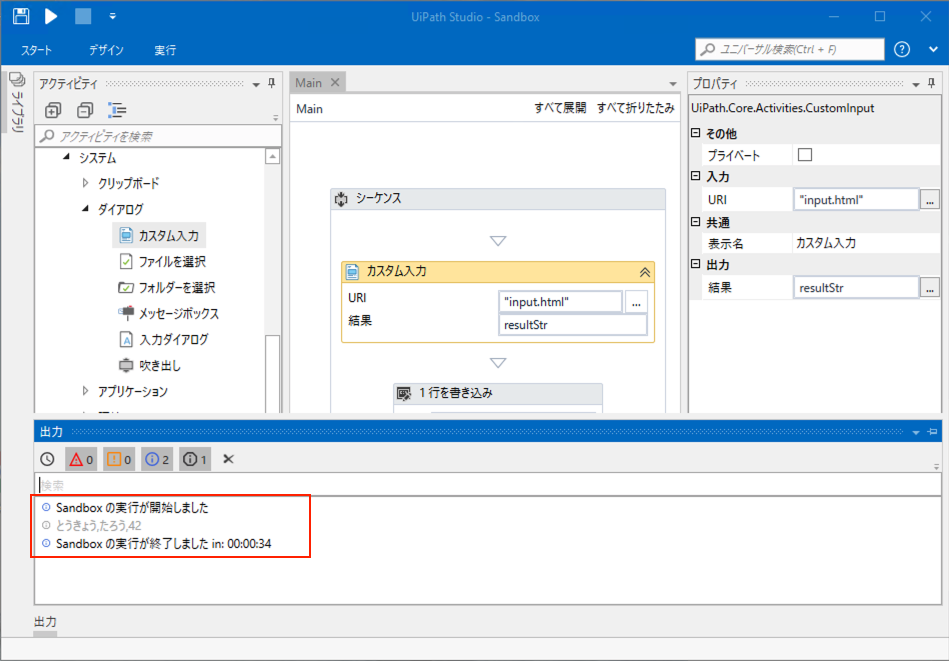Collapse all activities tree icon
This screenshot has height=661, width=949.
tap(85, 110)
